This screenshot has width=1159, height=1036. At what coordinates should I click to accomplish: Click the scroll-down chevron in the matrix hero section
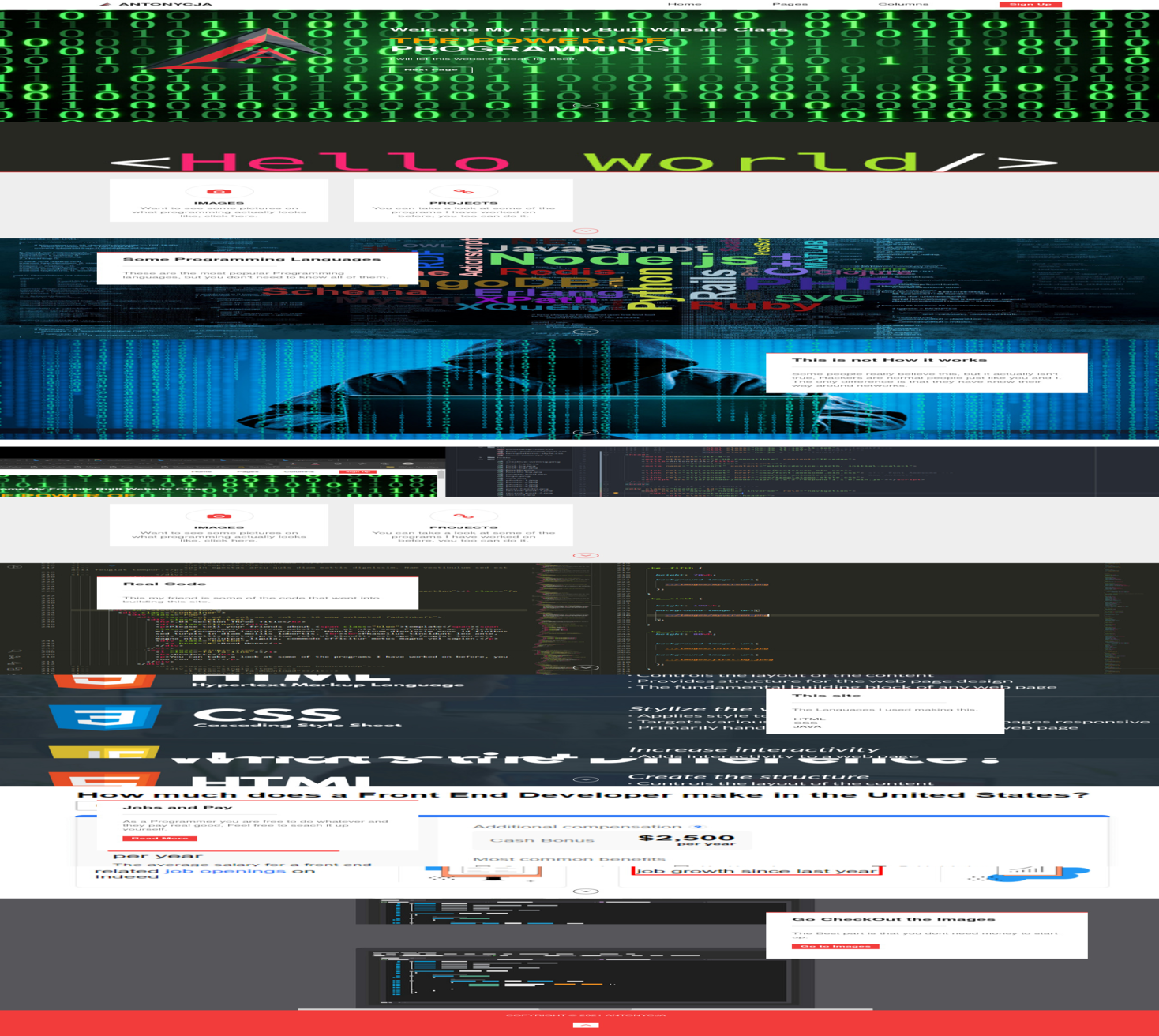click(x=585, y=105)
